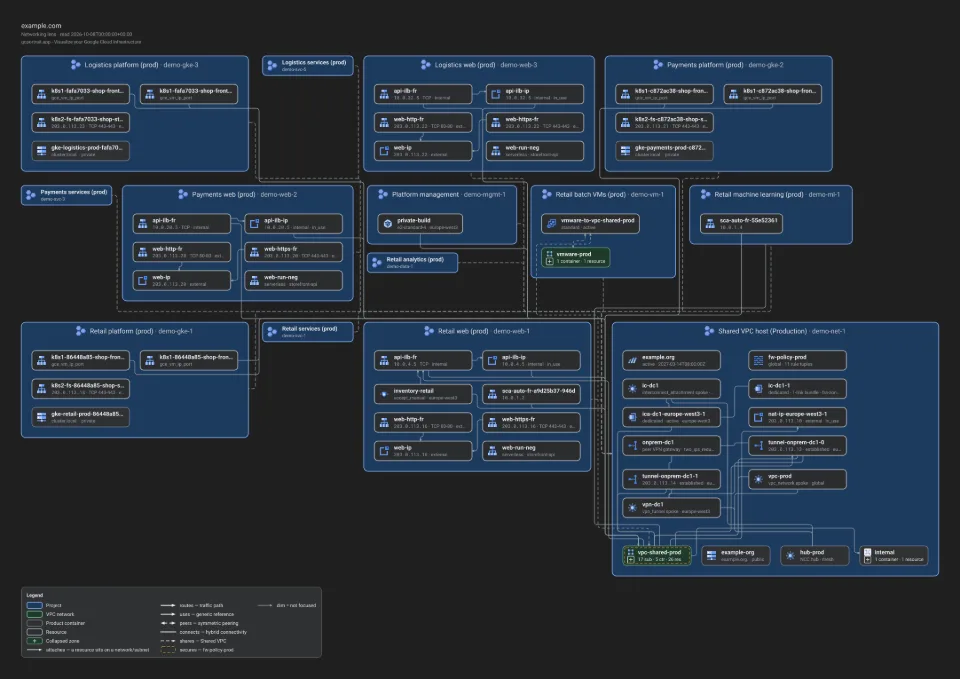Click the Retail services (prod) project icon

coord(272,331)
